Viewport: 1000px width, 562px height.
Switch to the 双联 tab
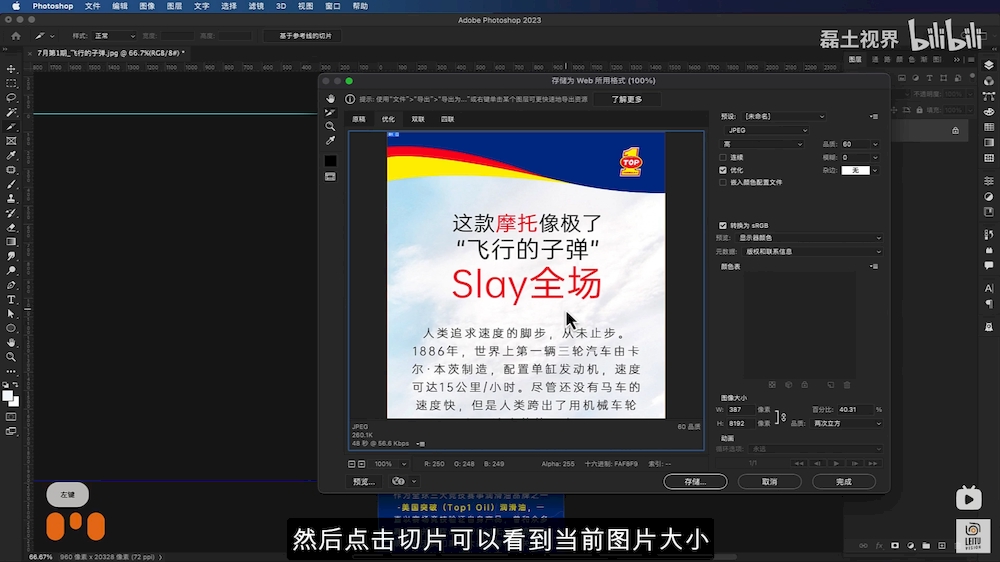(418, 119)
